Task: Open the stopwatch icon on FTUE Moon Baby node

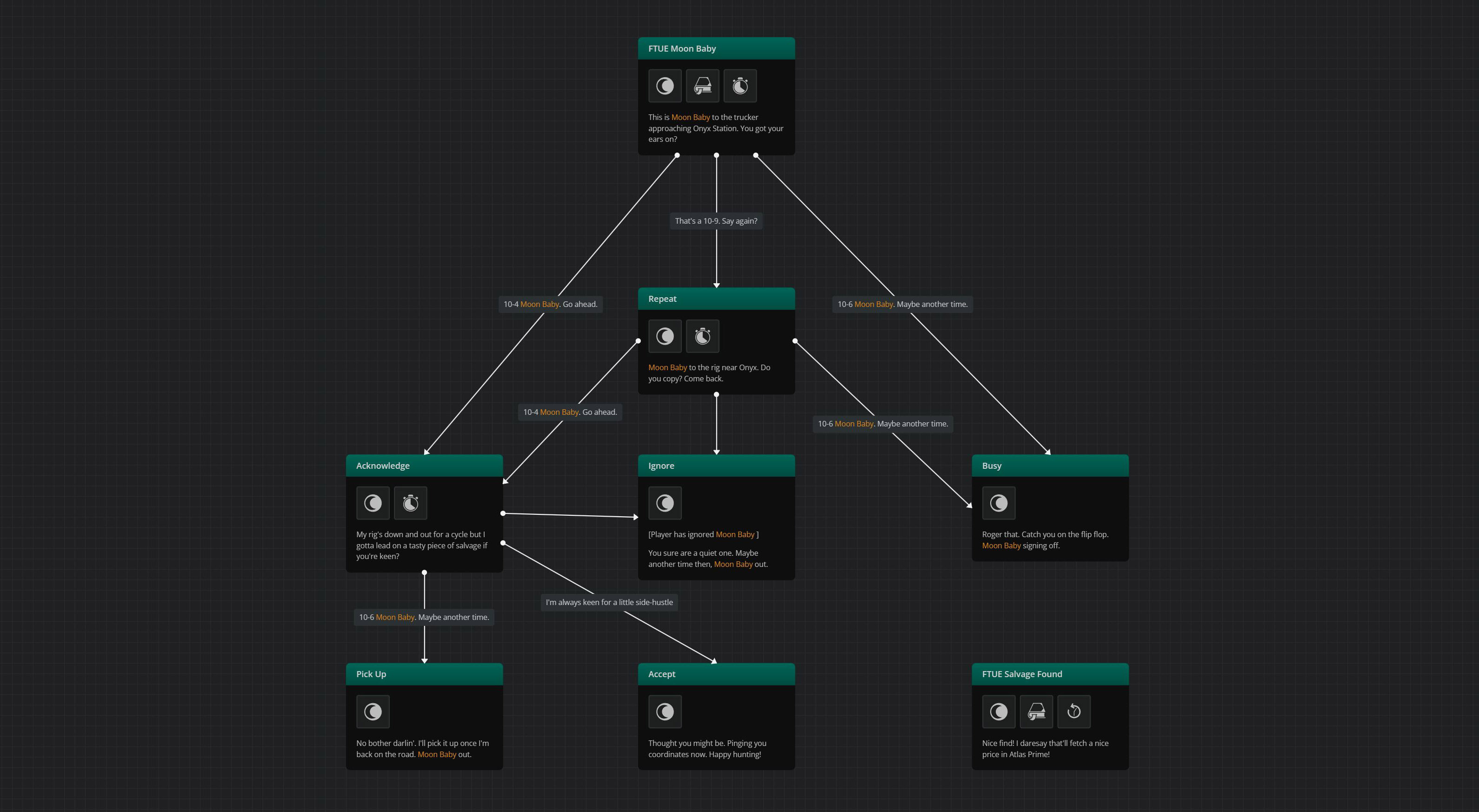Action: coord(740,86)
